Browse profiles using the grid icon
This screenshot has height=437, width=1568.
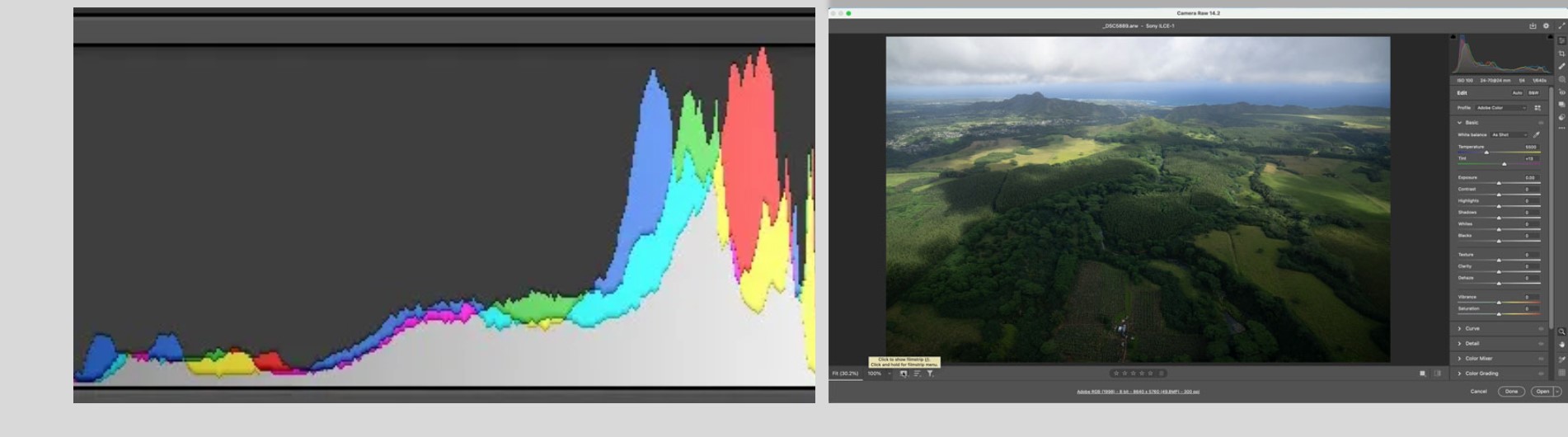pyautogui.click(x=1537, y=108)
